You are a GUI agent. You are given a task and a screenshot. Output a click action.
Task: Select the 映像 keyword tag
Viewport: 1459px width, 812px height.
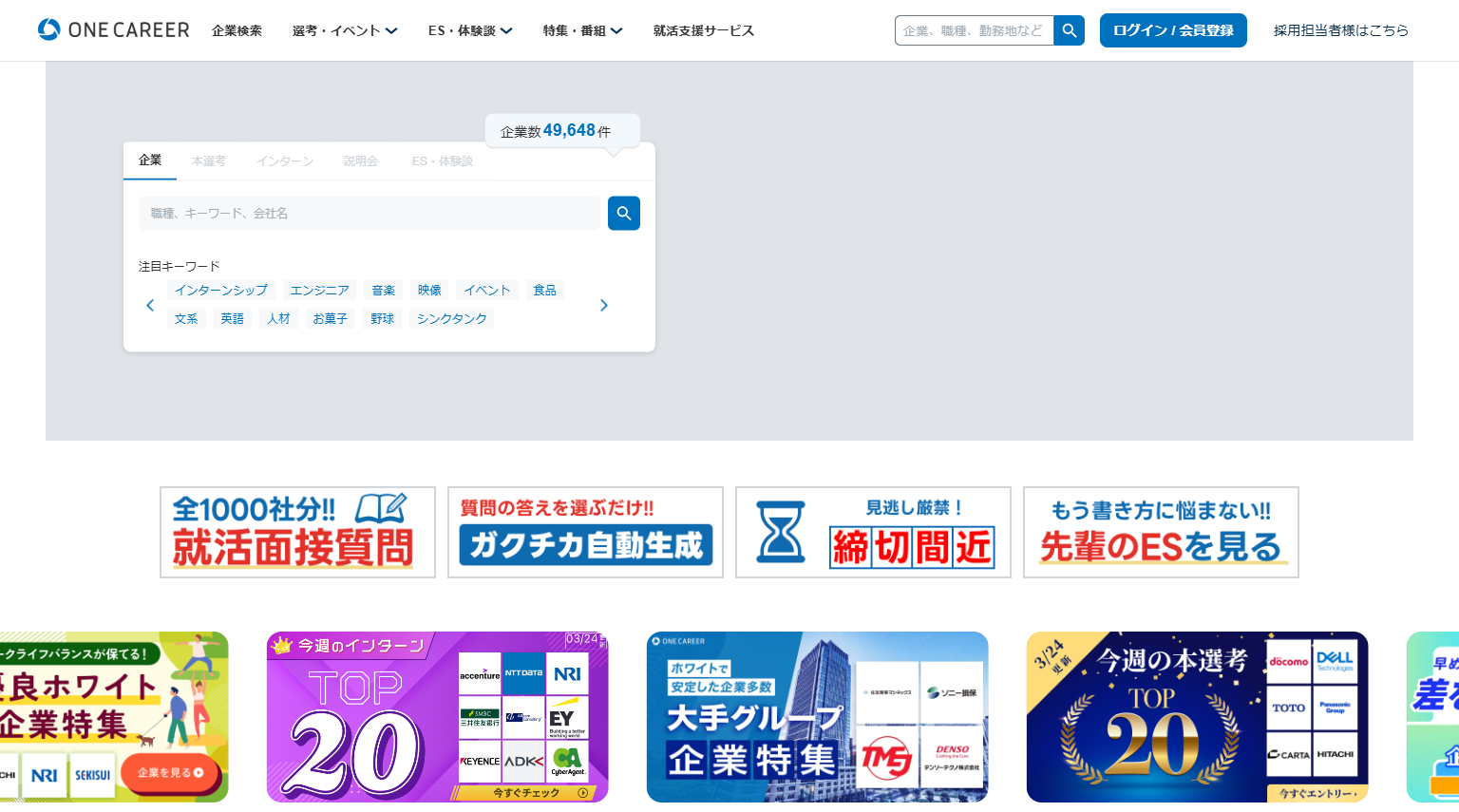pos(429,291)
